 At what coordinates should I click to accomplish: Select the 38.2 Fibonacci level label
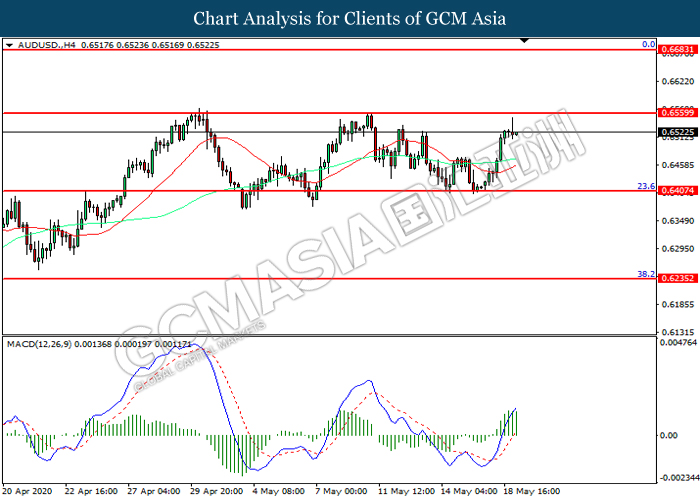(645, 274)
